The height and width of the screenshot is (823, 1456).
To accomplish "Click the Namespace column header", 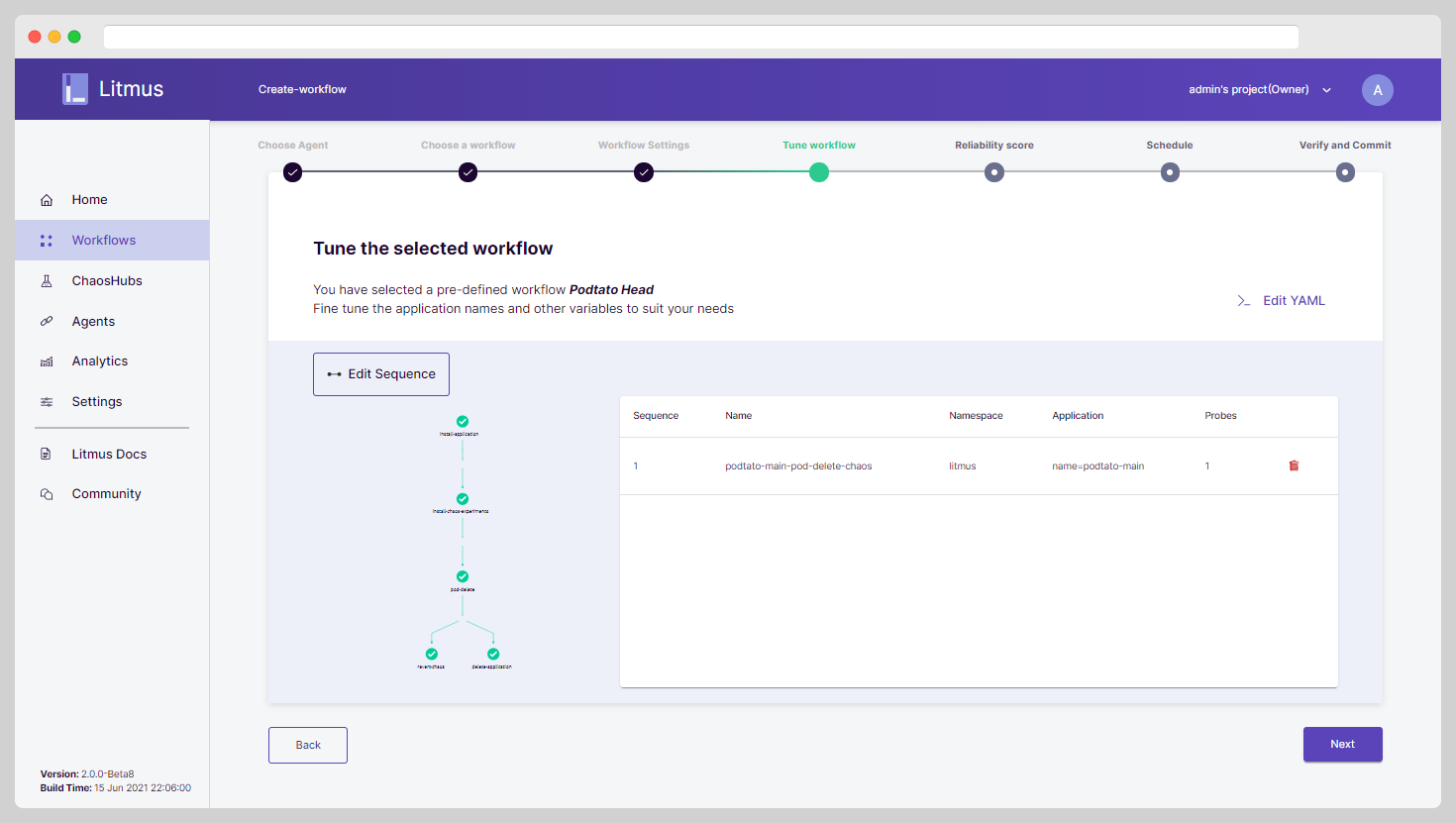I will click(977, 416).
